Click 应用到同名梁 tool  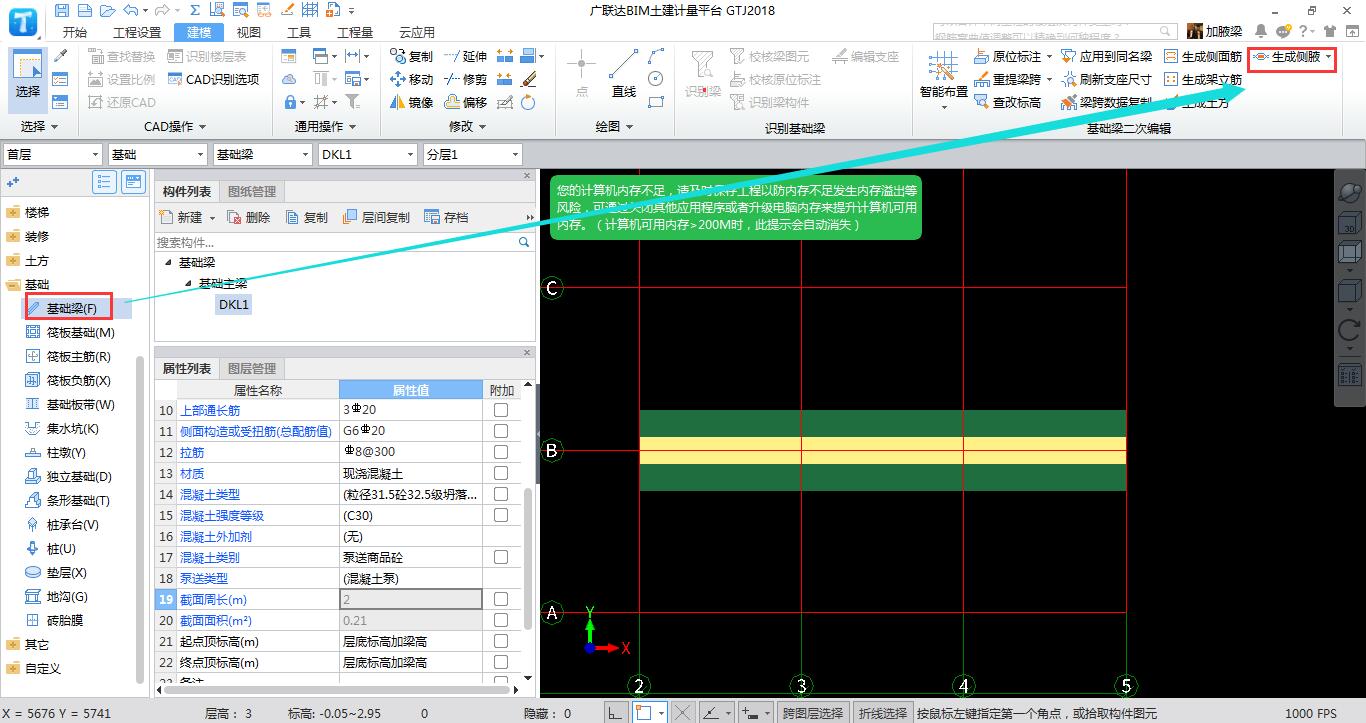tap(1107, 56)
